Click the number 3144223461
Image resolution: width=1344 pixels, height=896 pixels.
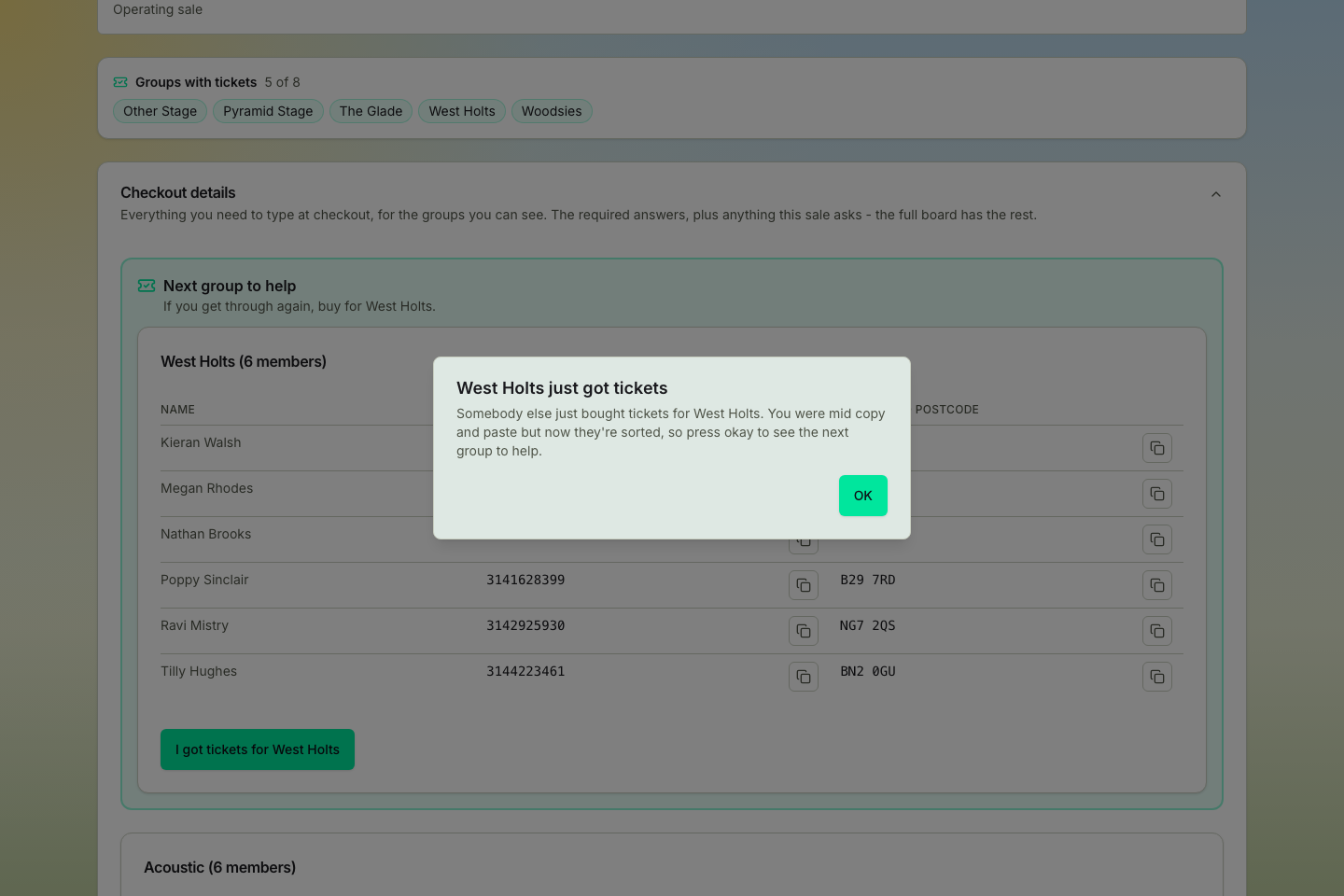tap(525, 671)
